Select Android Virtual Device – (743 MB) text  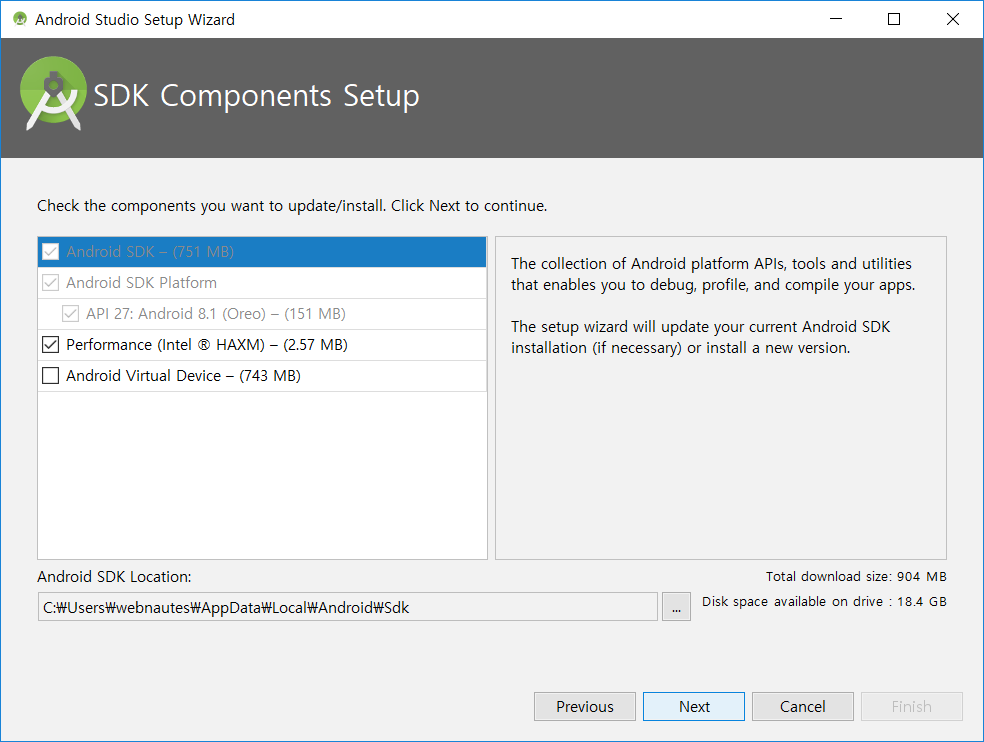(183, 375)
